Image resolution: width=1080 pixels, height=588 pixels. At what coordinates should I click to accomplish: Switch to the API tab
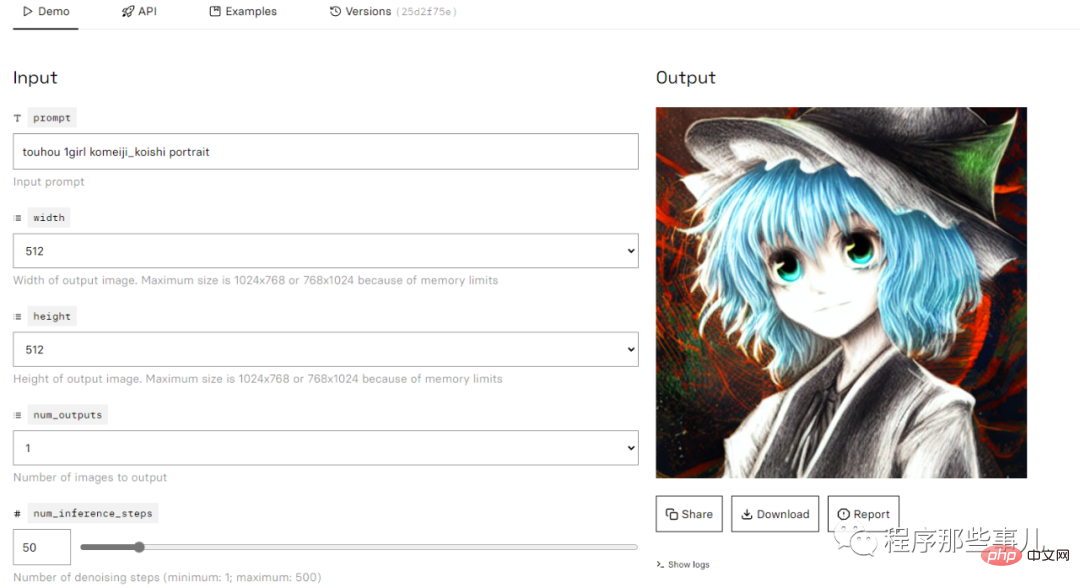[x=140, y=12]
